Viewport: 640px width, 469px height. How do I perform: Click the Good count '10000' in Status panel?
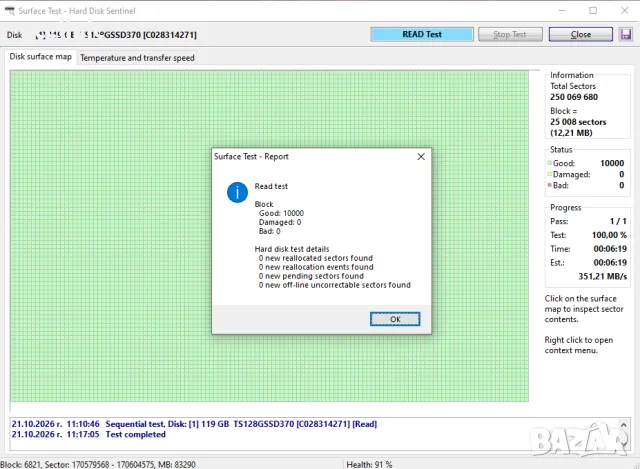point(612,163)
